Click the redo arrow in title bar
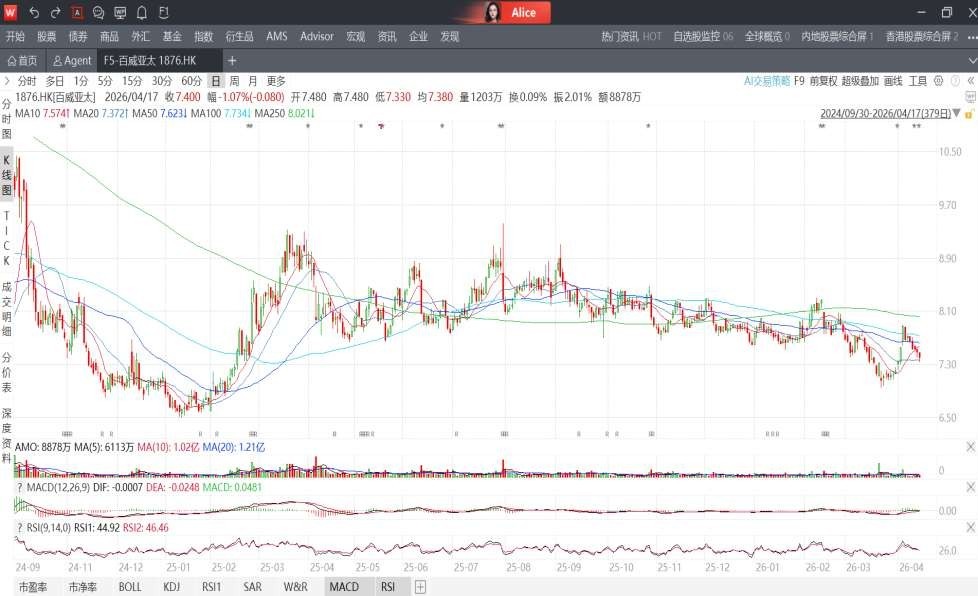Image resolution: width=978 pixels, height=596 pixels. (x=55, y=12)
